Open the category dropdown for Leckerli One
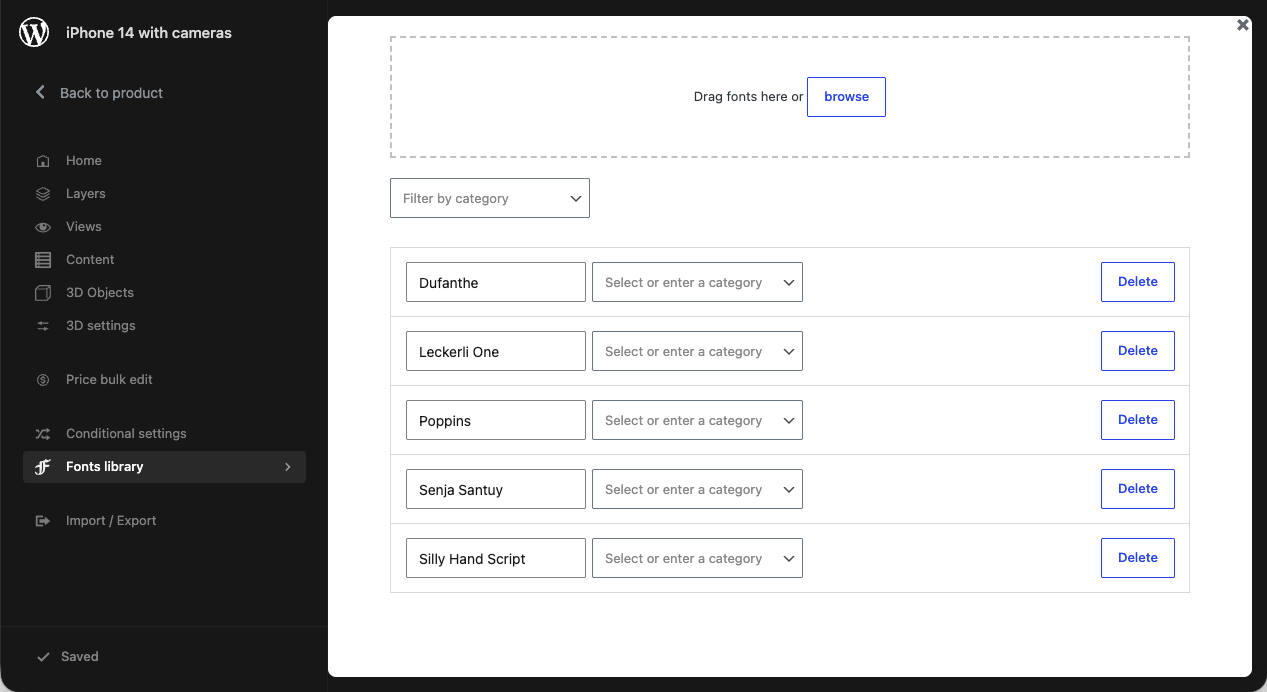Viewport: 1267px width, 692px height. (x=697, y=352)
